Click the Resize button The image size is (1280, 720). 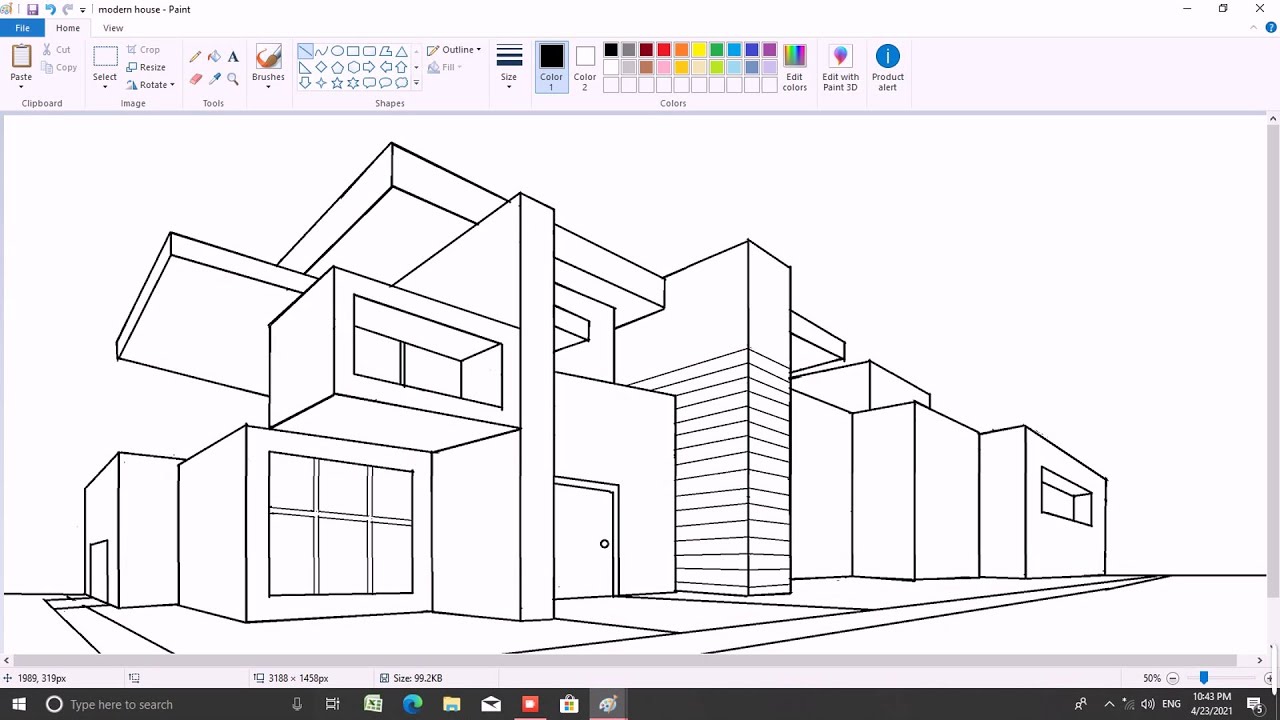click(x=146, y=67)
